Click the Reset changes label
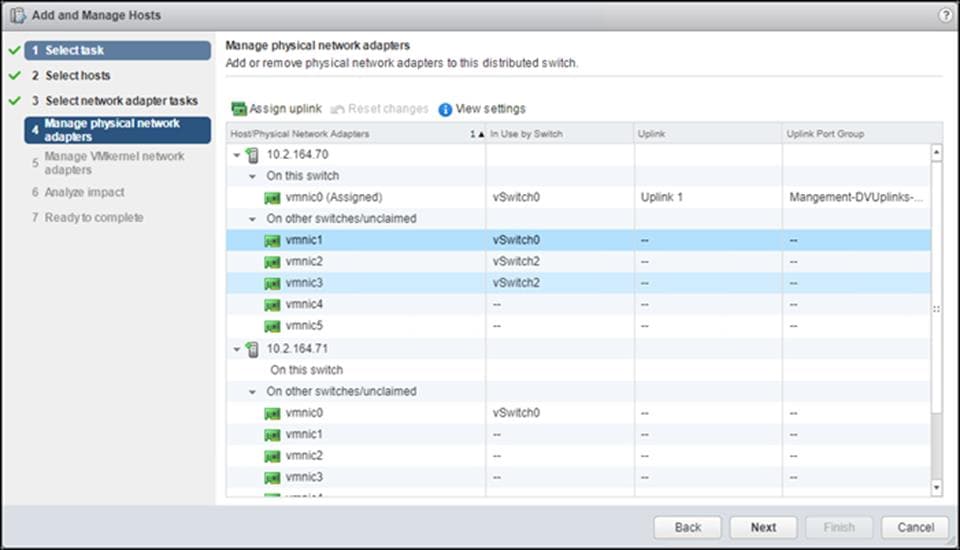960x550 pixels. [388, 109]
